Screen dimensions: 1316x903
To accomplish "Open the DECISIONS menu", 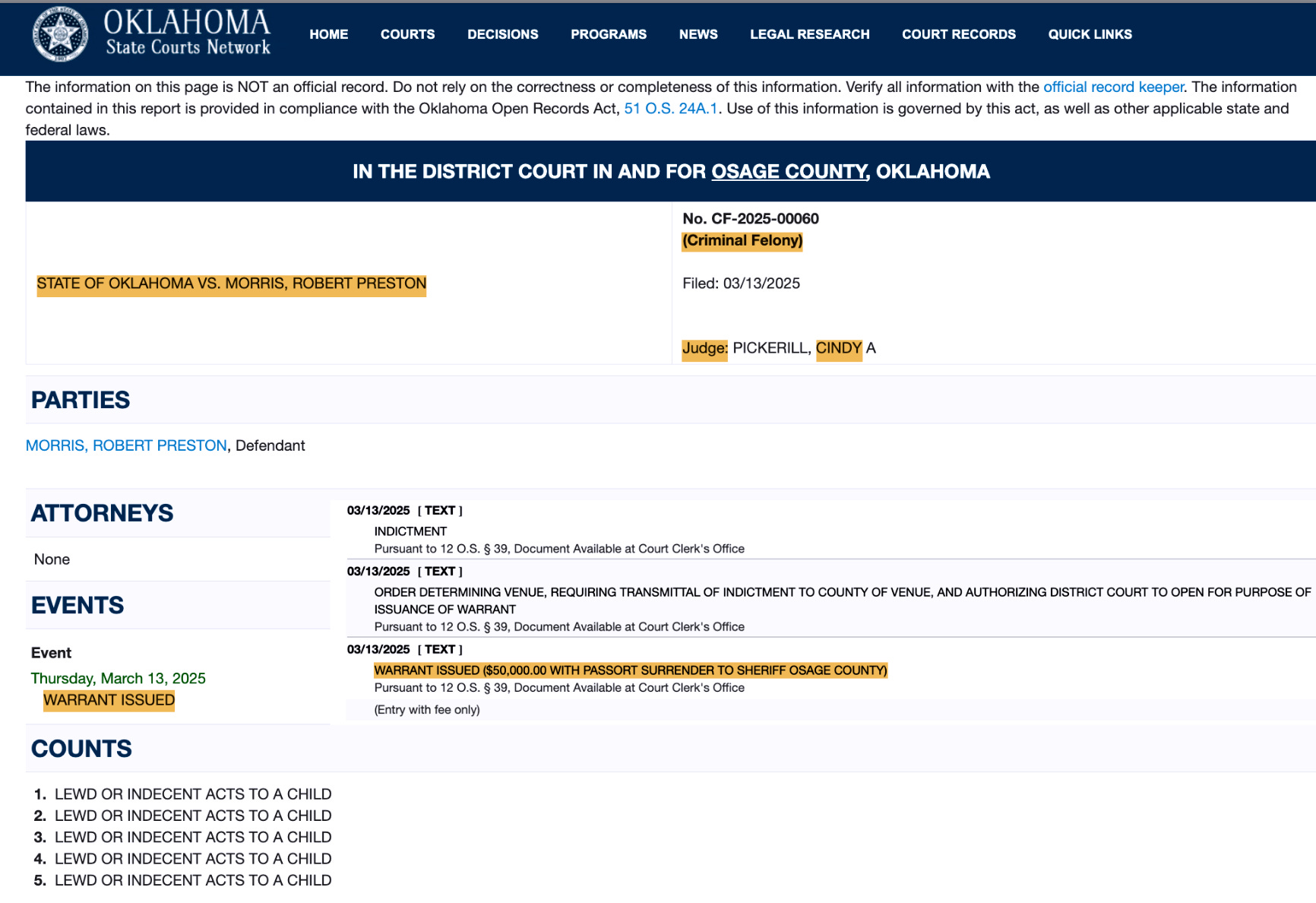I will (x=502, y=34).
